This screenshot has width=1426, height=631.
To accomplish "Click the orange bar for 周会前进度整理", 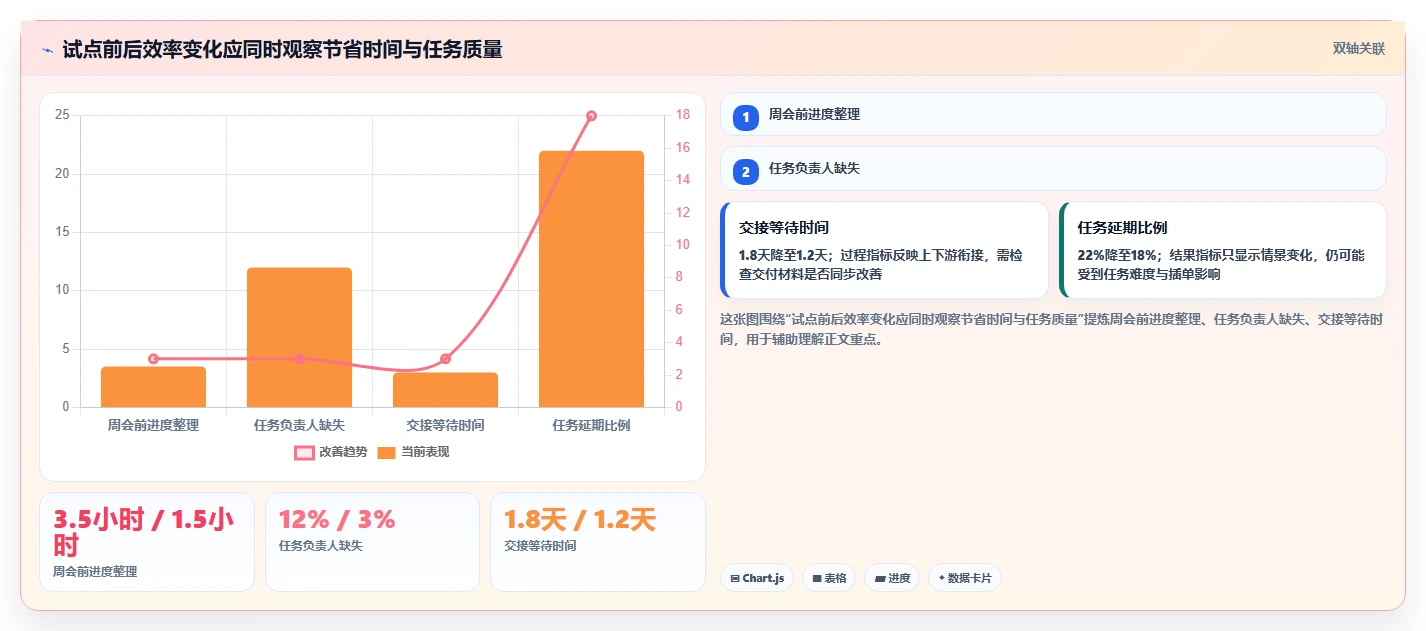I will click(x=153, y=387).
